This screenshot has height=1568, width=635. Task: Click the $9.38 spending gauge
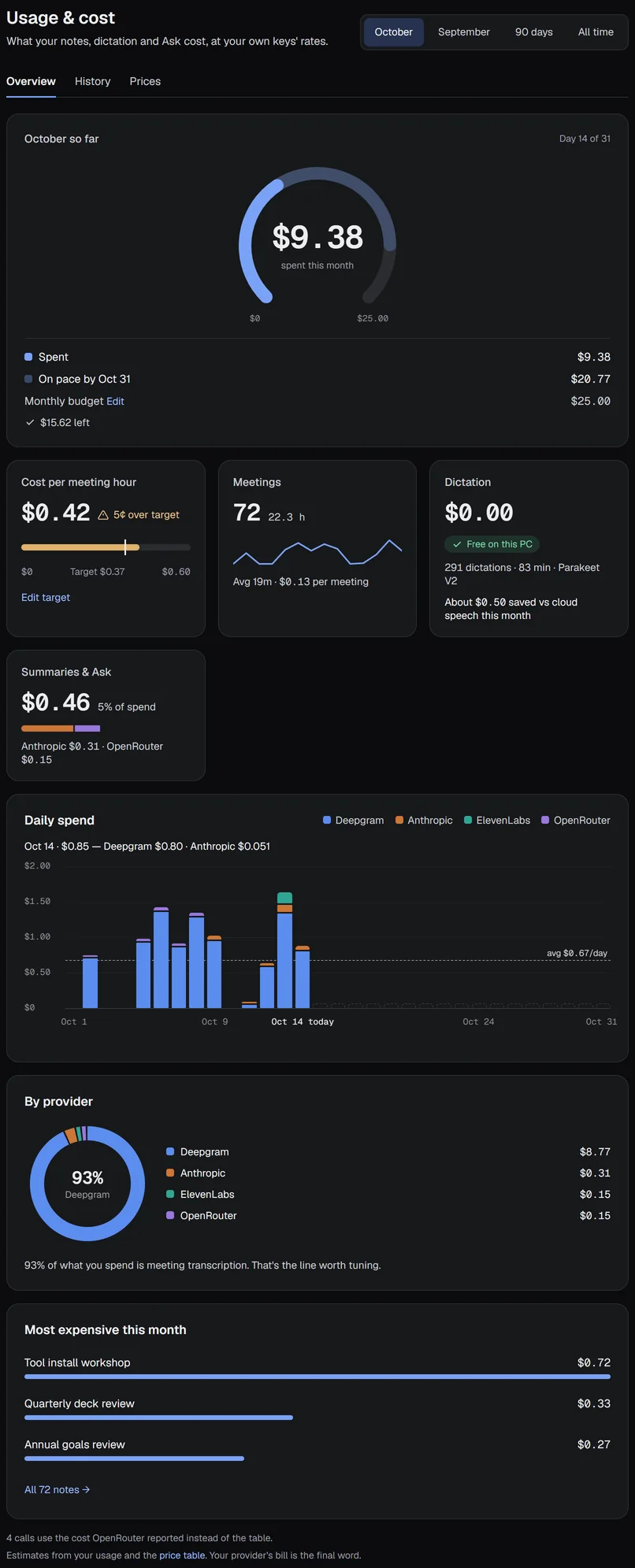pos(317,236)
